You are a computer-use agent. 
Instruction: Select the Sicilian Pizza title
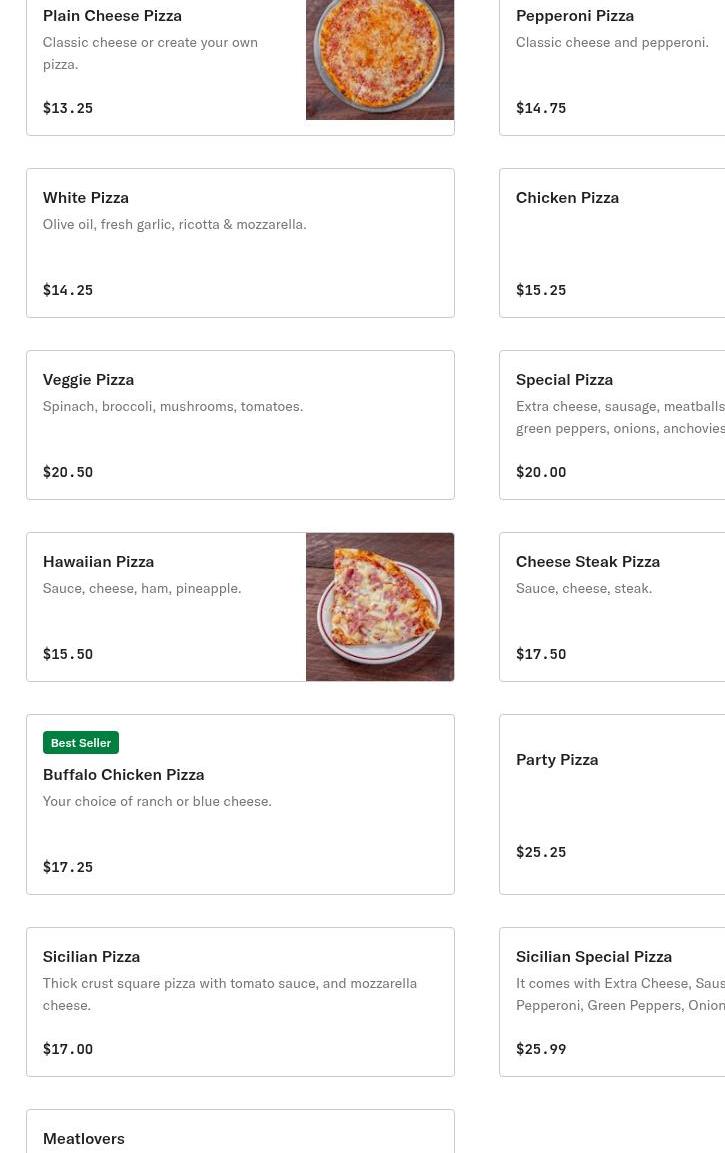coord(91,956)
